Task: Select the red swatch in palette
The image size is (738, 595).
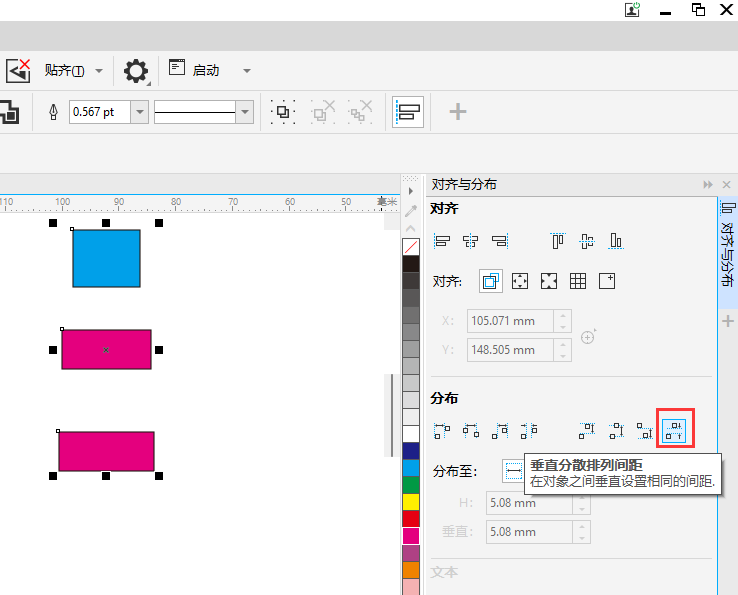Action: pos(411,519)
